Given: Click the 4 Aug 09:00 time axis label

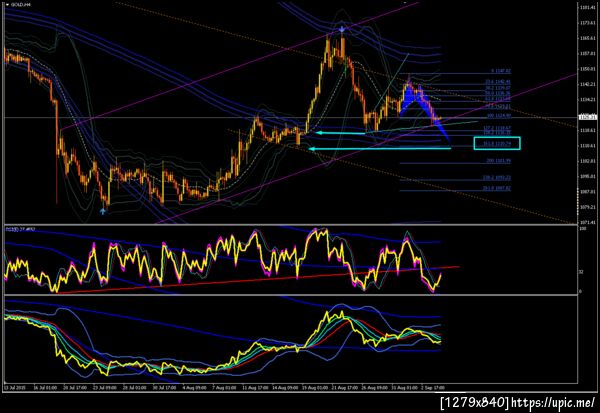Looking at the screenshot, I should [194, 388].
